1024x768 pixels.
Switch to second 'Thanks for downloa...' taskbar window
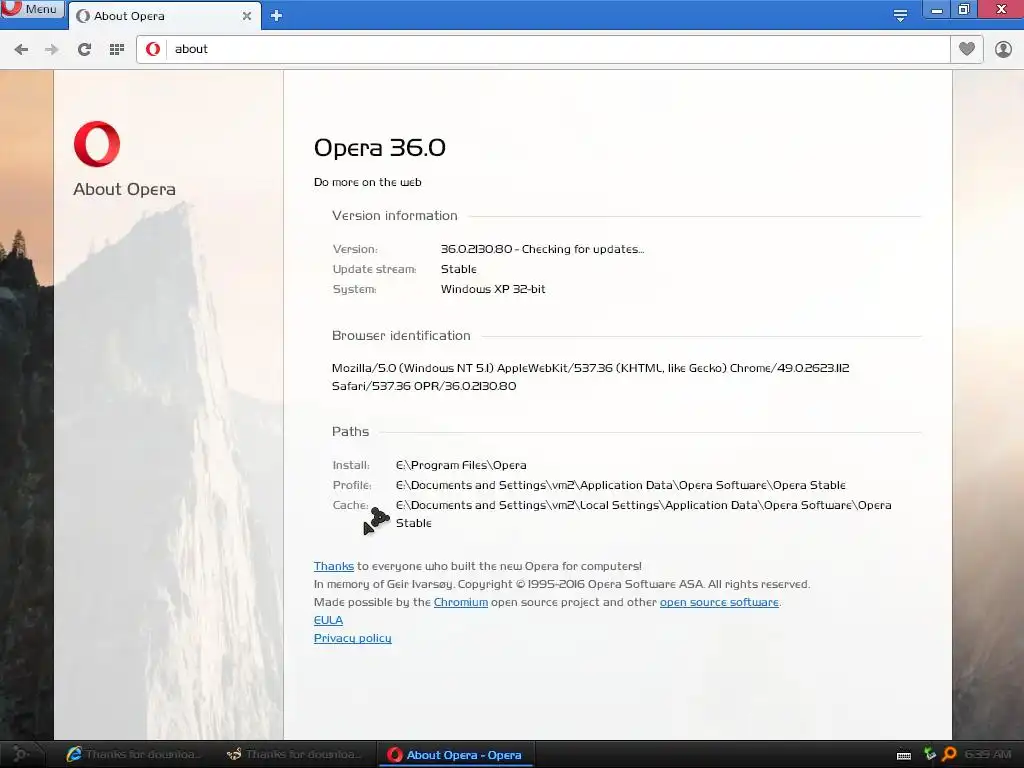coord(295,754)
